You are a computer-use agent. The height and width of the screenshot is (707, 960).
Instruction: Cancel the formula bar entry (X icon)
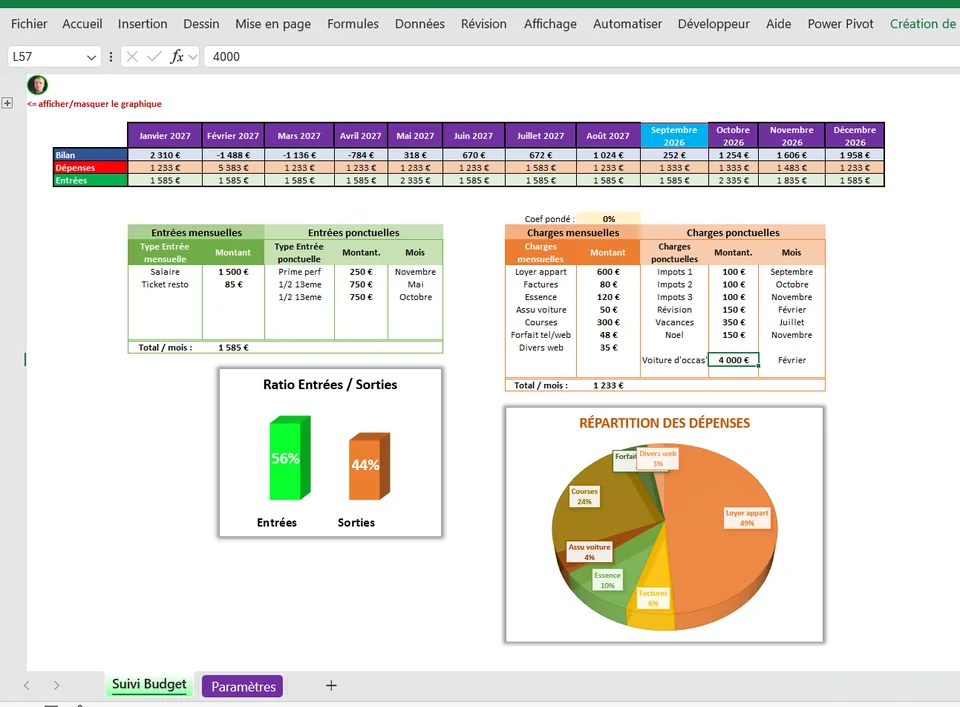132,57
